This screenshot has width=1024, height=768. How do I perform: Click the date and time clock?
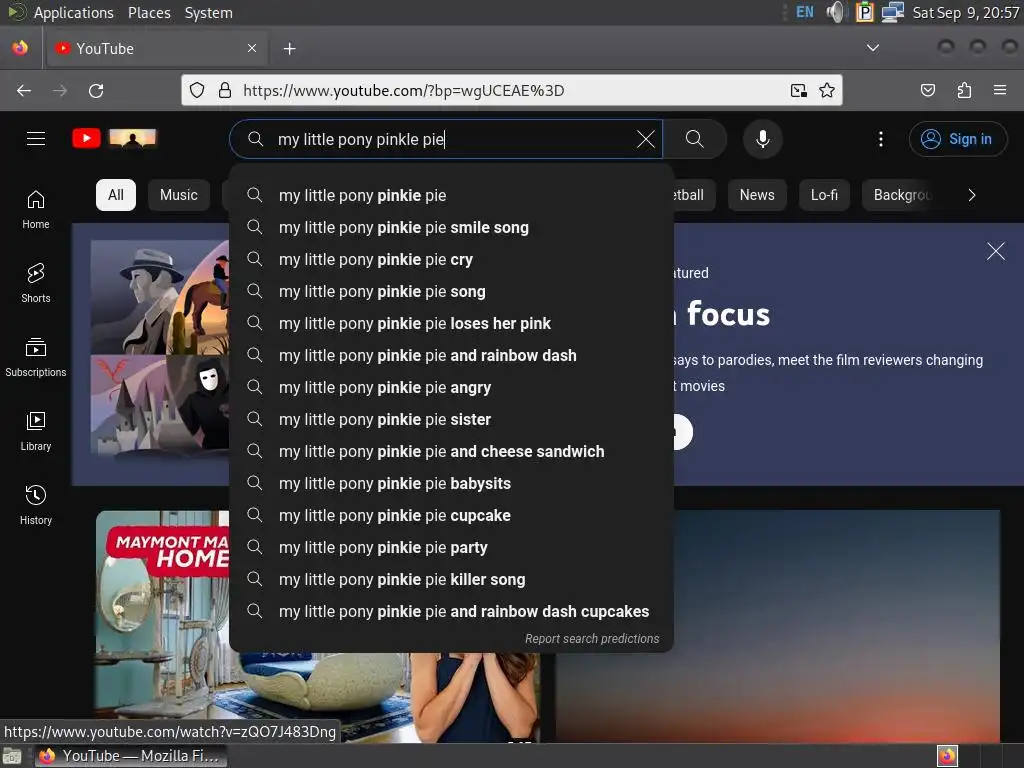[x=965, y=12]
